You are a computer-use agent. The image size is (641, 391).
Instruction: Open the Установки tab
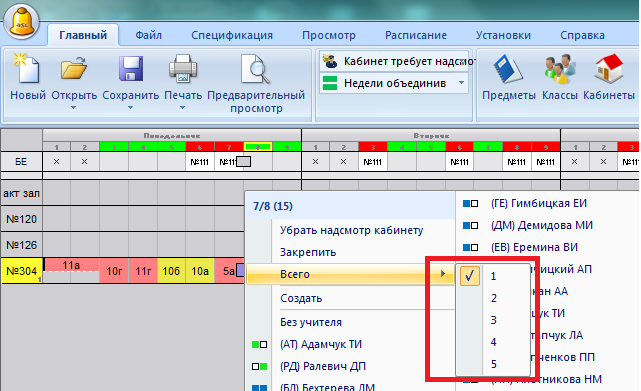pos(503,35)
